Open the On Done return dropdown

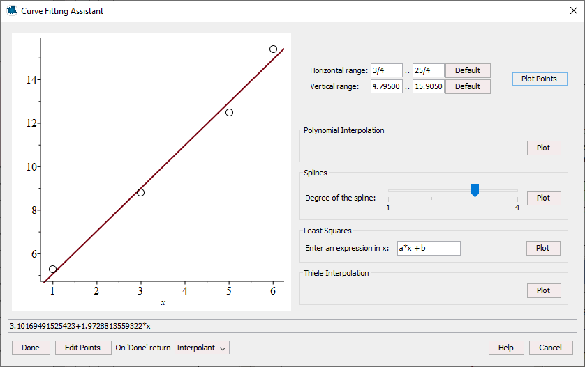point(201,348)
